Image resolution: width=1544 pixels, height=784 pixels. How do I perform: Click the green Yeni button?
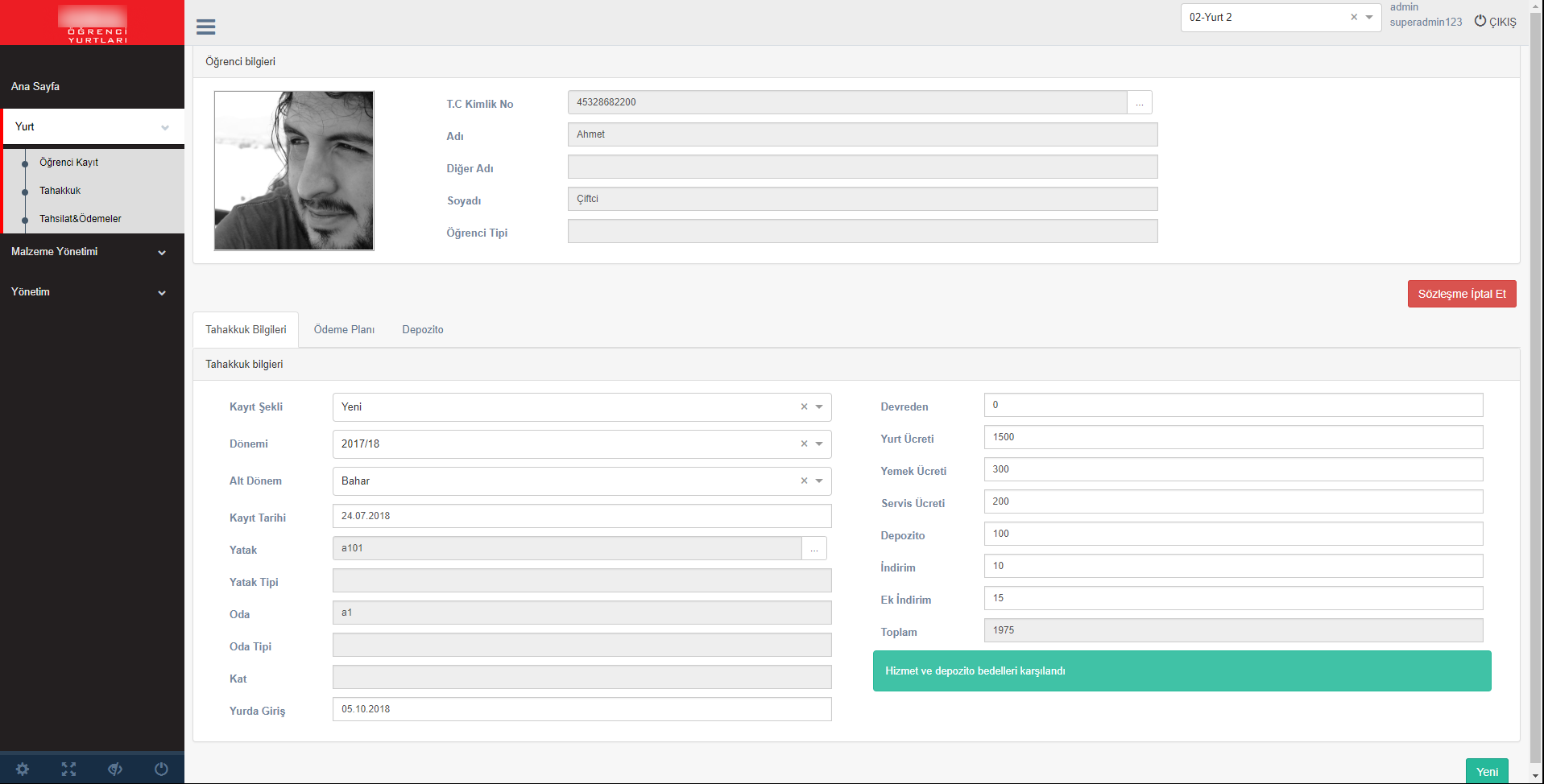point(1486,771)
